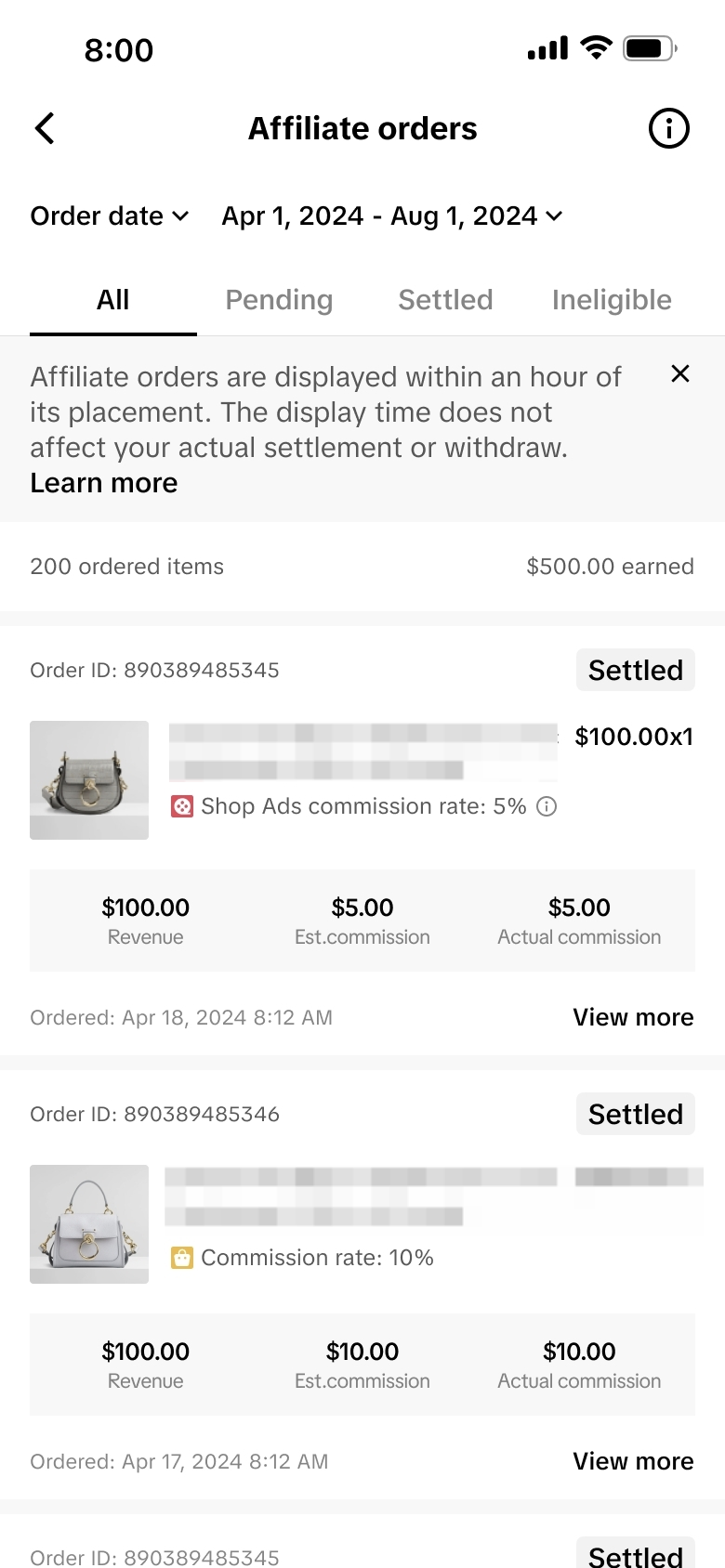Open the Ineligible tab
The height and width of the screenshot is (1568, 725).
click(x=612, y=300)
